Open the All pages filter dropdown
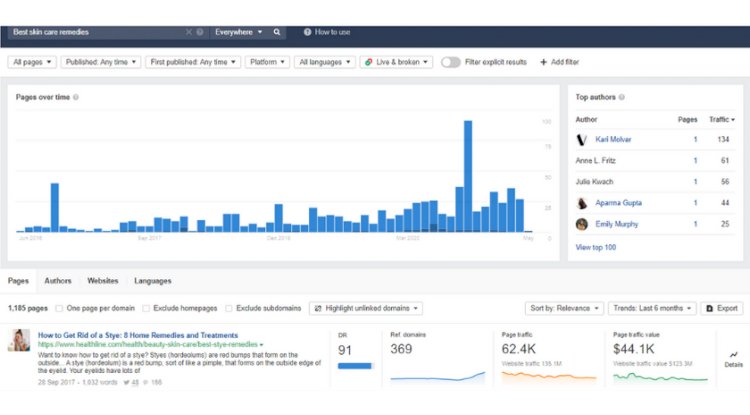 32,62
